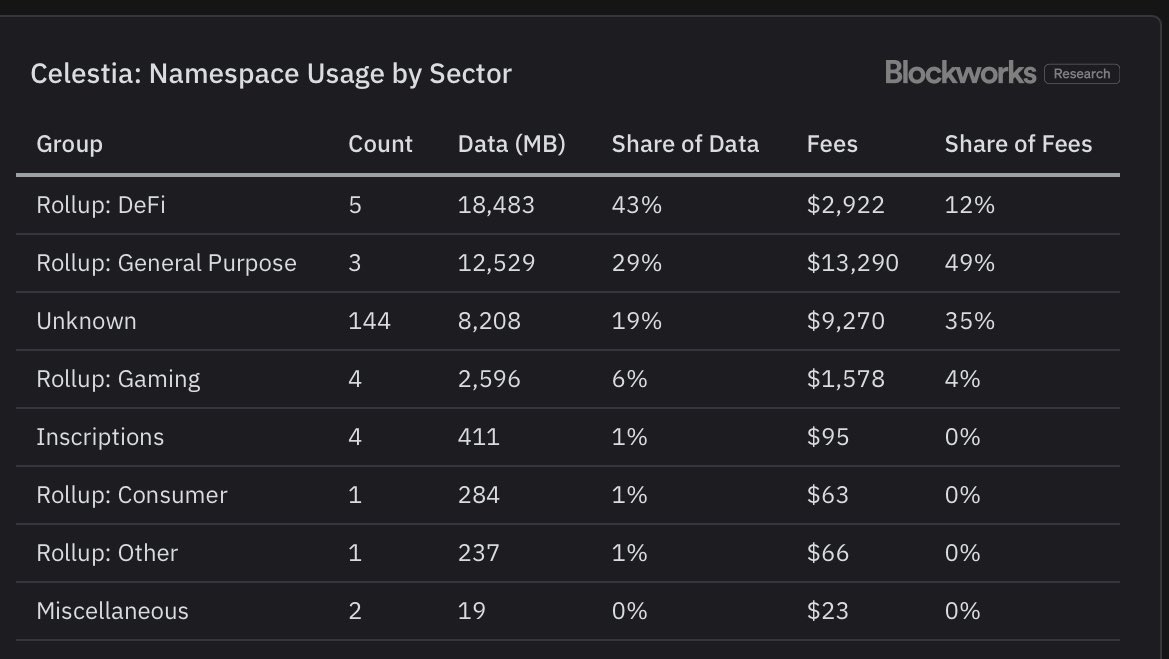Click the 35% share of fees cell
1169x659 pixels.
point(969,321)
